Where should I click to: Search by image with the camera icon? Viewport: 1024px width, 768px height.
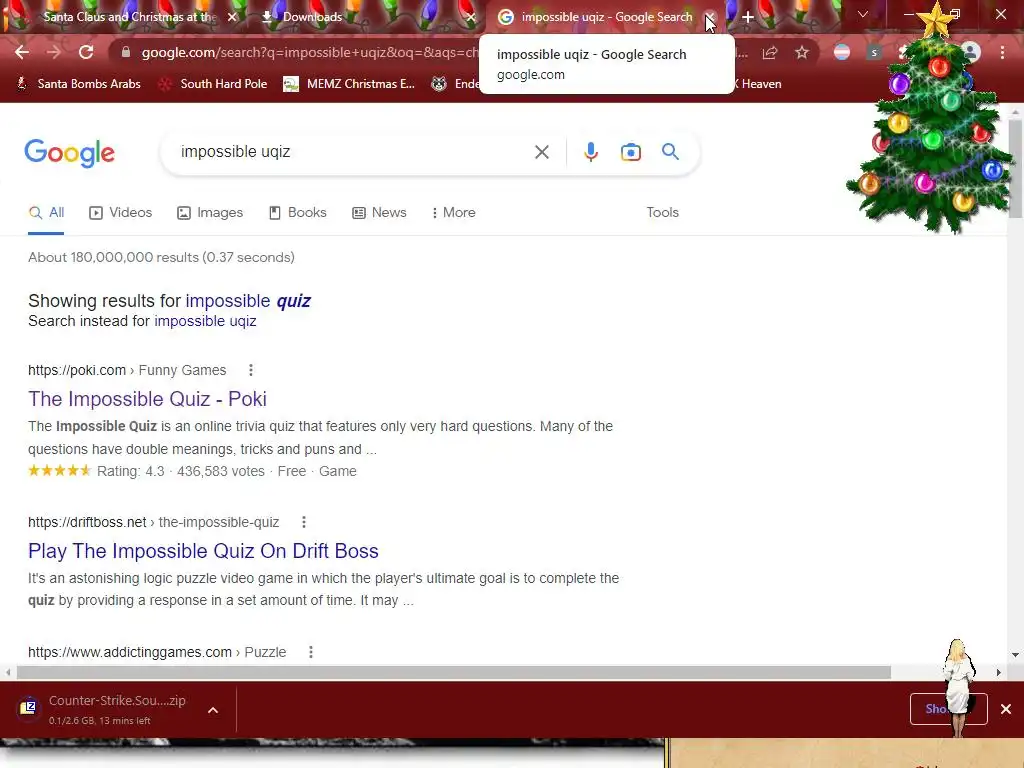[x=630, y=152]
